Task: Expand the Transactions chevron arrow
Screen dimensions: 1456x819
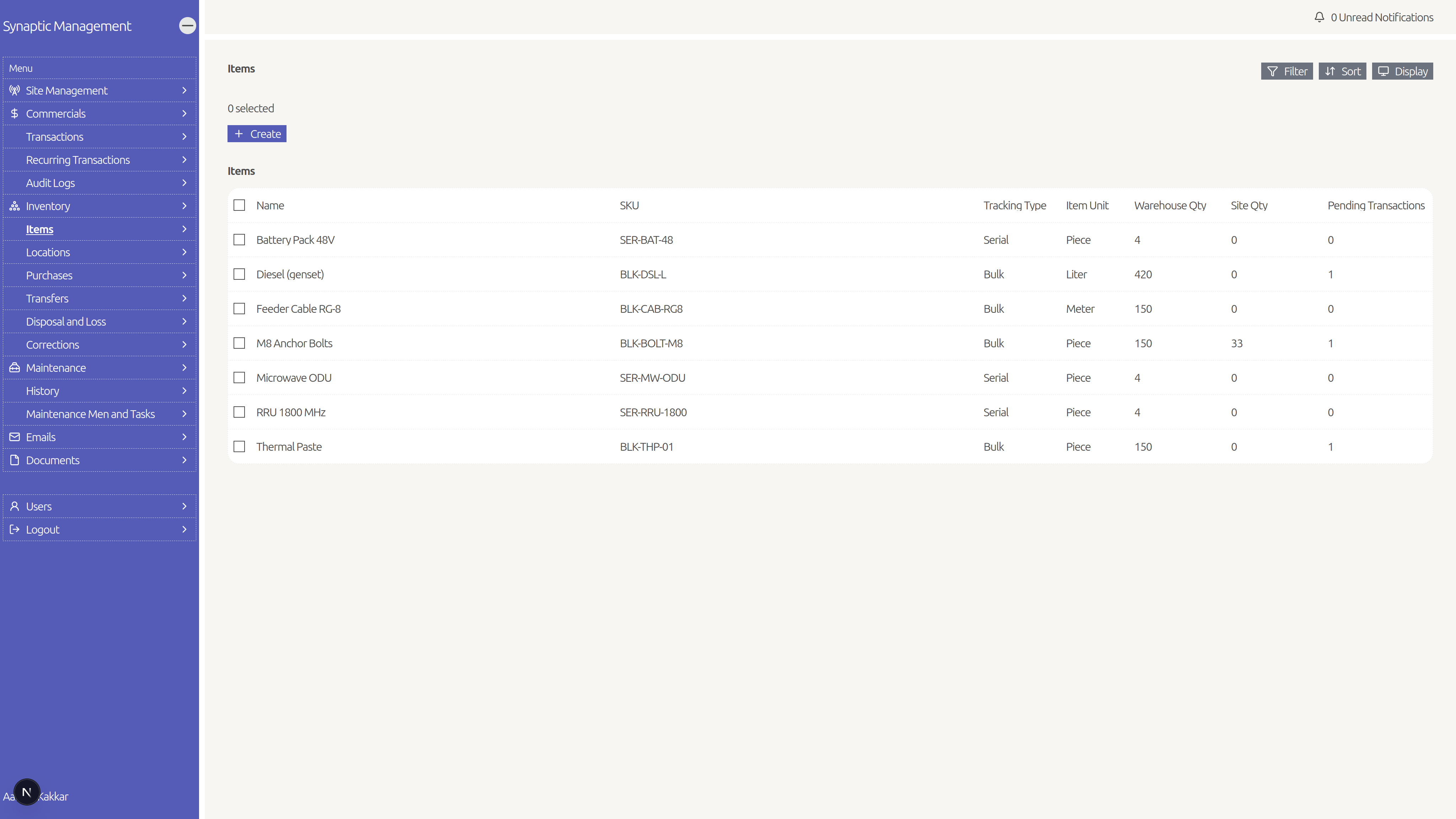Action: point(184,137)
